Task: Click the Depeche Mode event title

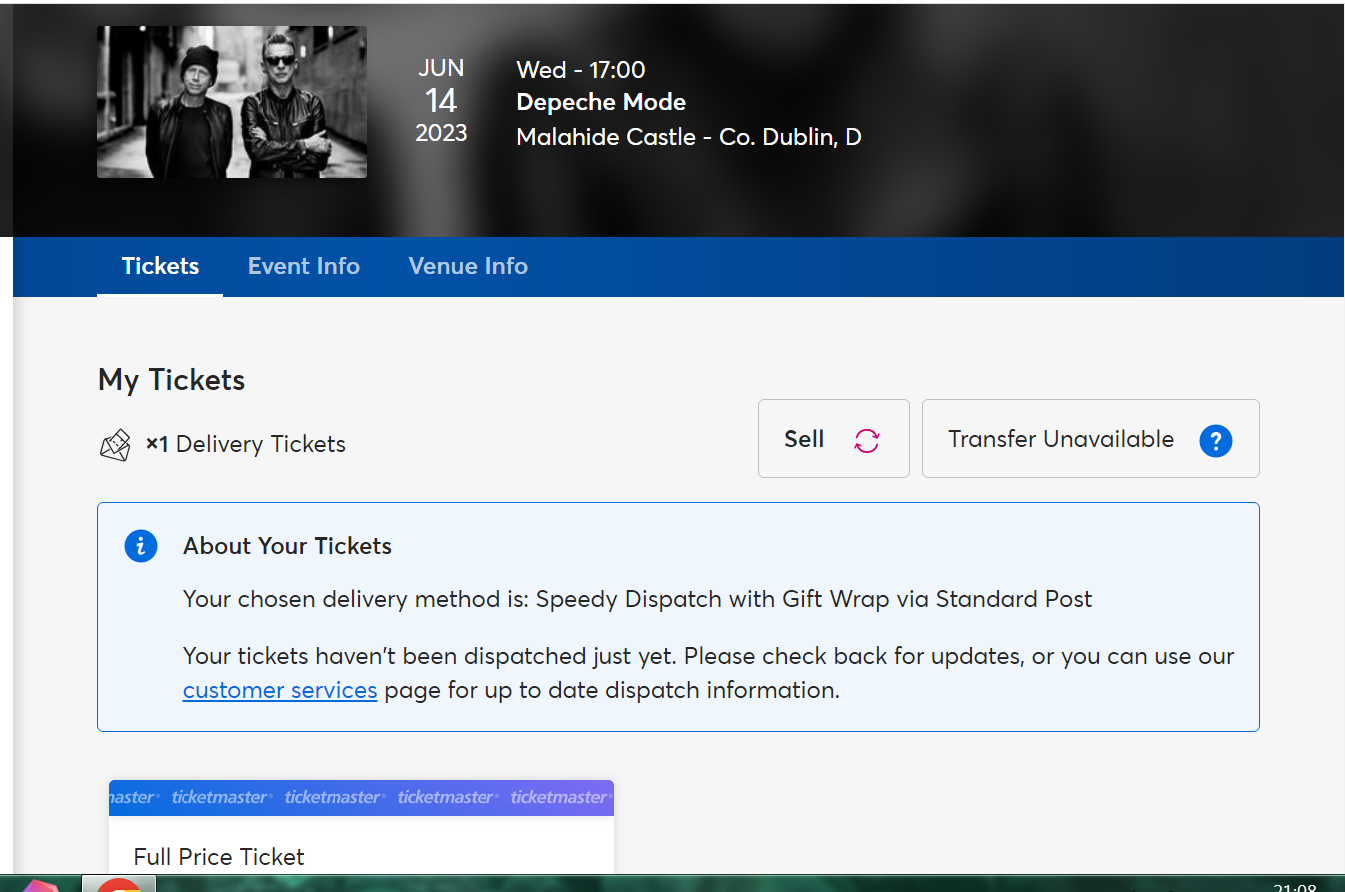Action: (601, 102)
